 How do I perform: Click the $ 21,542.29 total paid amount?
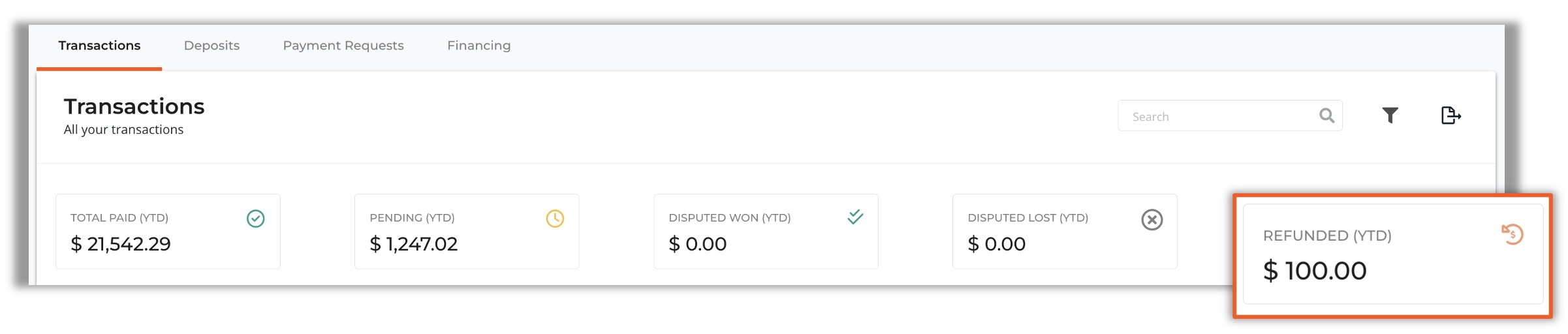click(x=121, y=244)
